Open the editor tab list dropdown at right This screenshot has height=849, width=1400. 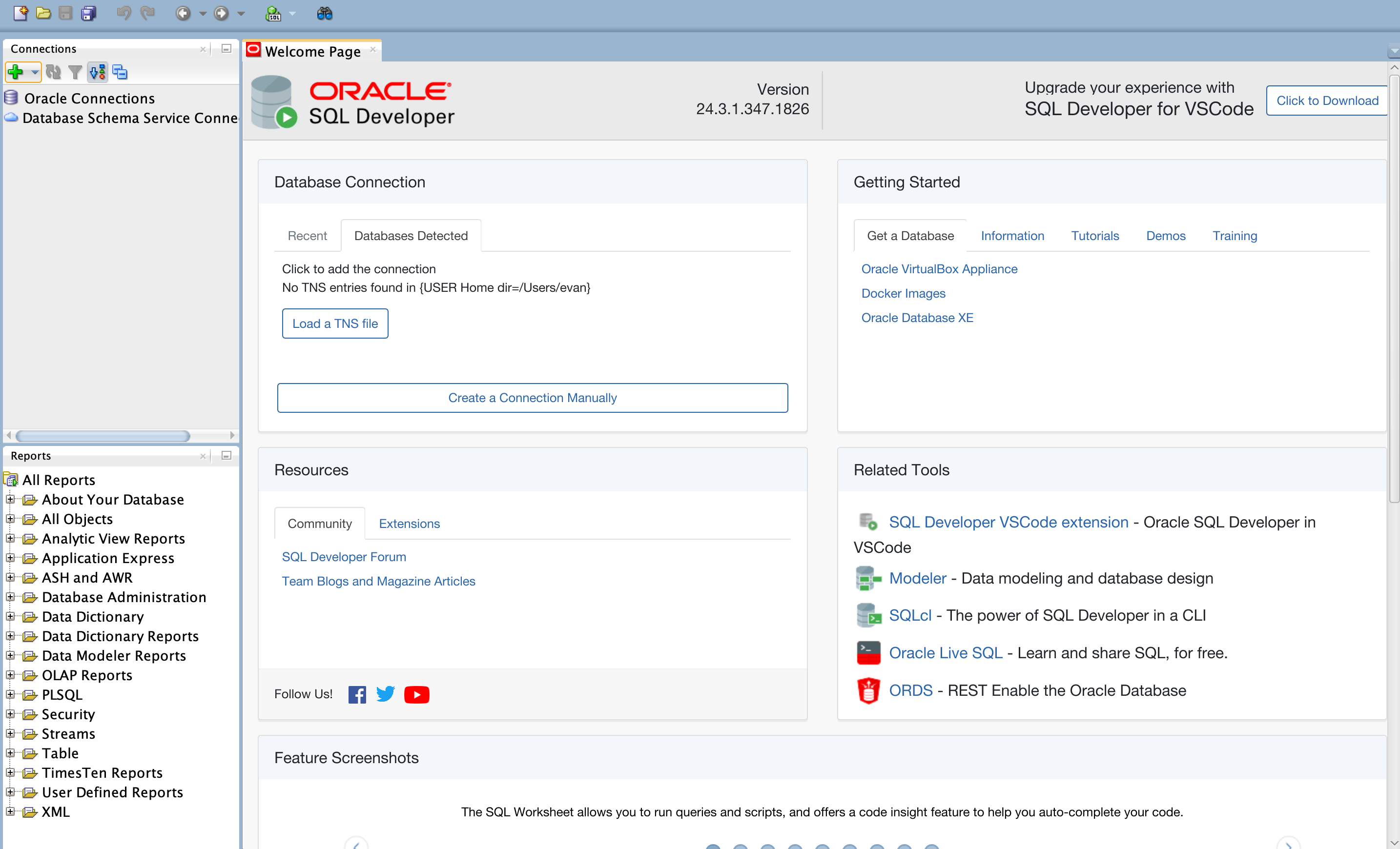point(1393,52)
